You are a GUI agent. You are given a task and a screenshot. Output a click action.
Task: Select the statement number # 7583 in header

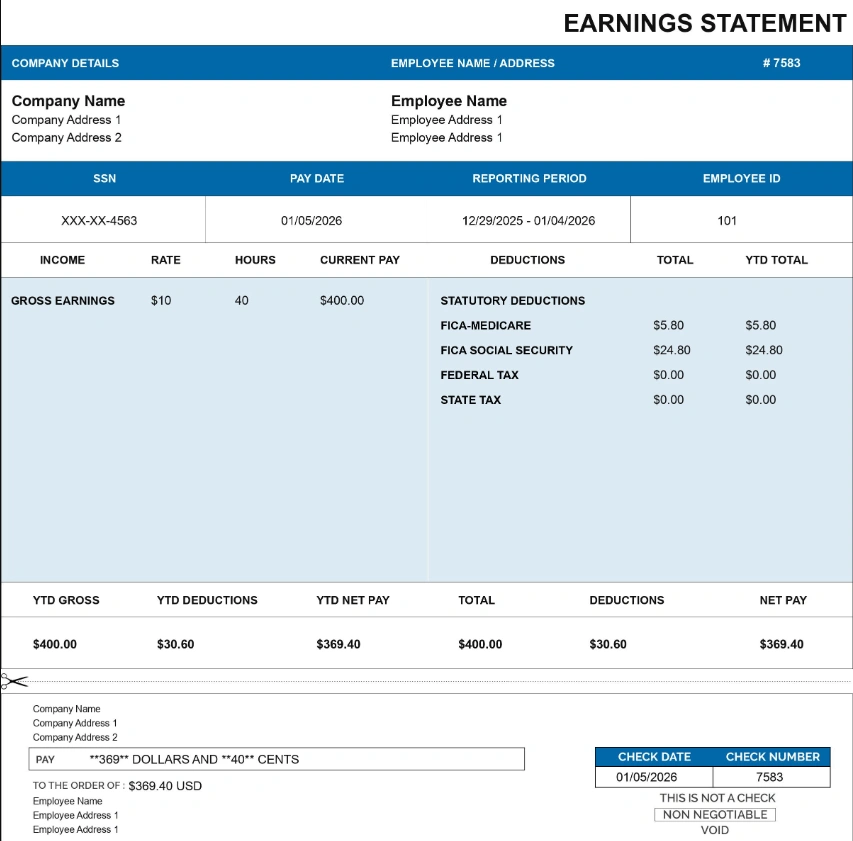[781, 63]
